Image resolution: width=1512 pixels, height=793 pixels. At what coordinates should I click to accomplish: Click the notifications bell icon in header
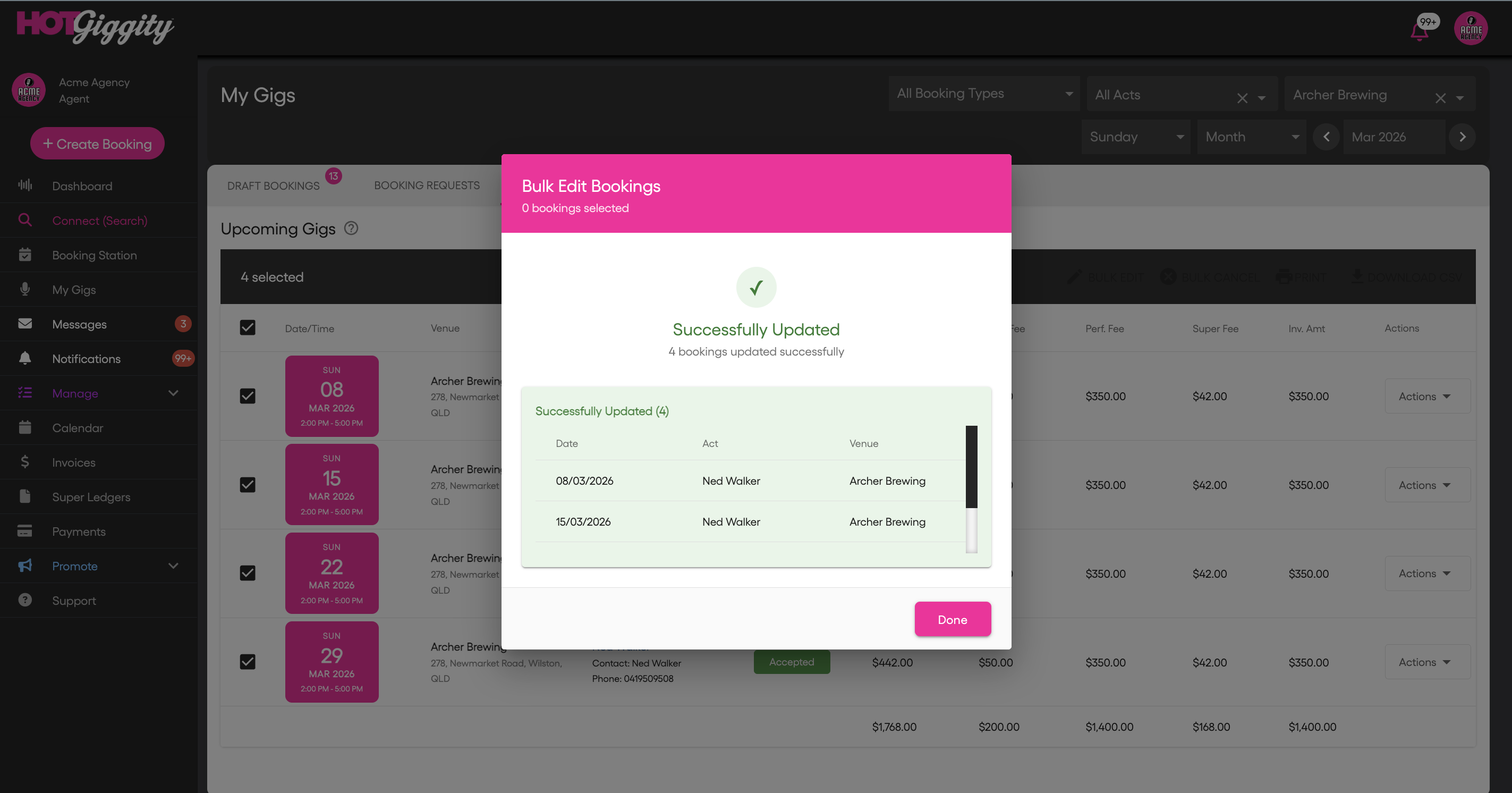(1419, 32)
